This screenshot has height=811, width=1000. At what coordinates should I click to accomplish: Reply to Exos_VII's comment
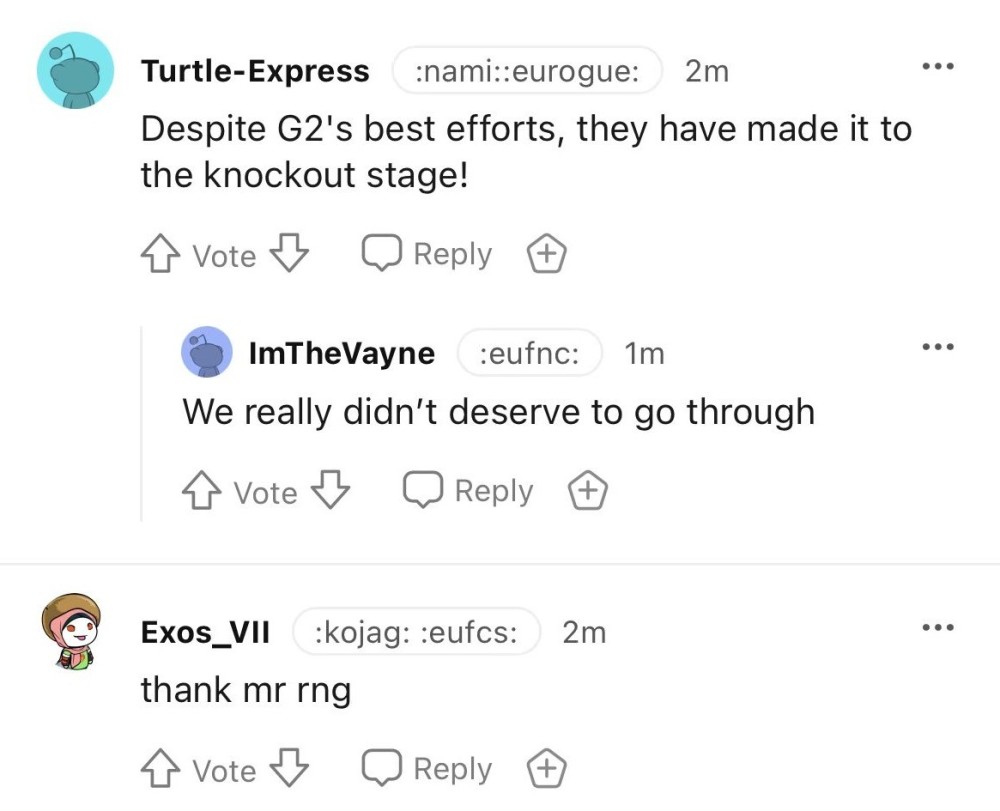pos(427,769)
